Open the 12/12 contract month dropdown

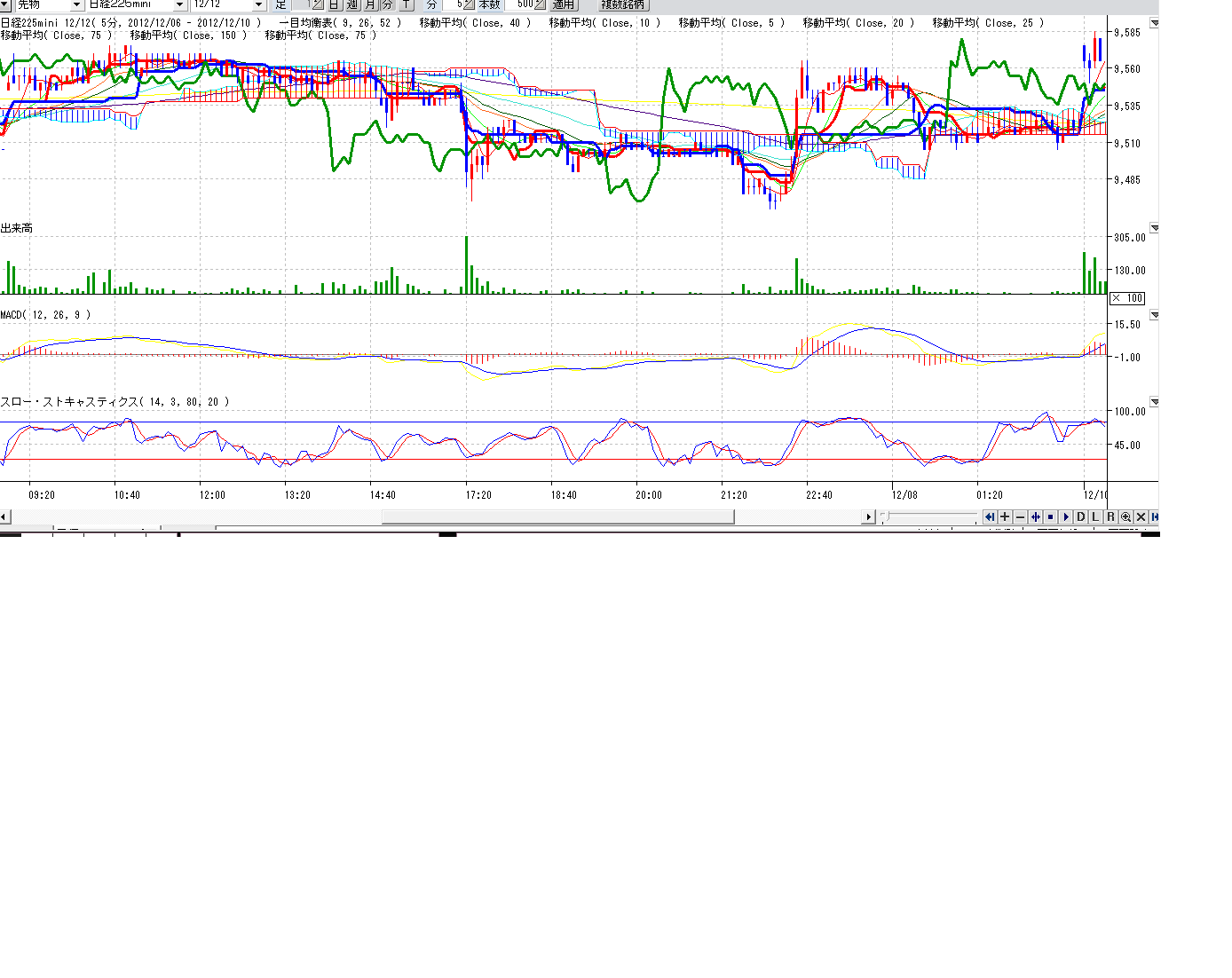tap(258, 5)
